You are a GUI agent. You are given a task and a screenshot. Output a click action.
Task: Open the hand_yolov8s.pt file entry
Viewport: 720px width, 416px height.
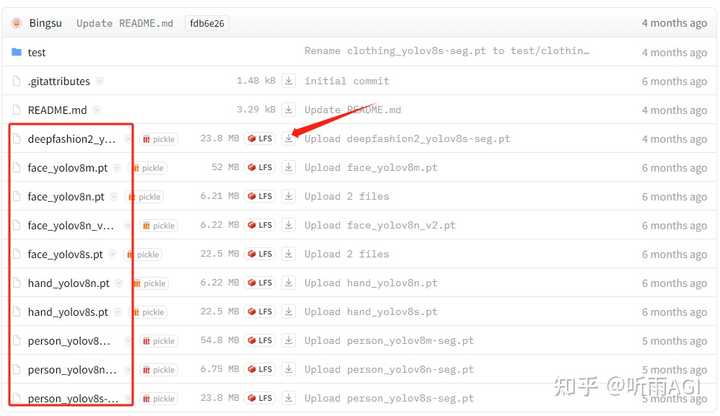(68, 312)
